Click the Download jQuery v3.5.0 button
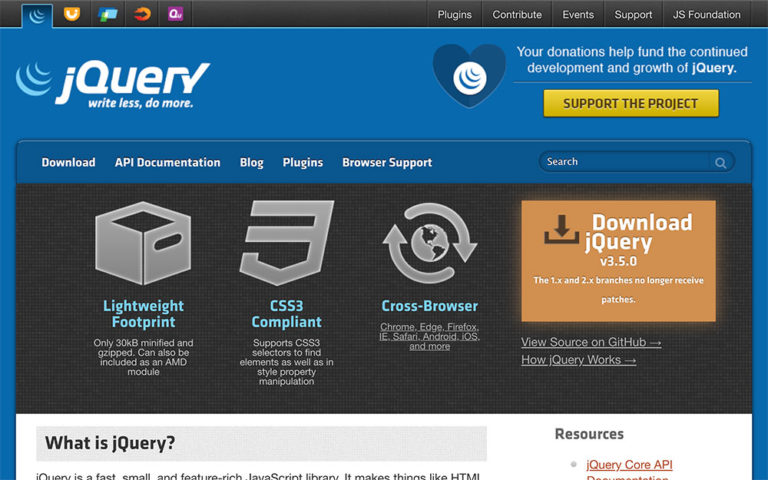 (x=618, y=260)
